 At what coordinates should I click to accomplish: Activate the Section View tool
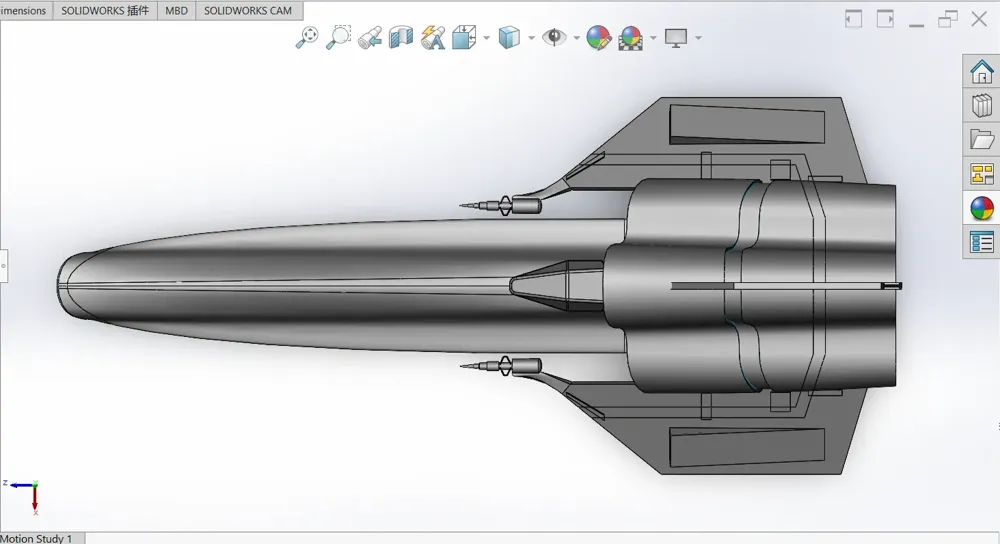[401, 38]
